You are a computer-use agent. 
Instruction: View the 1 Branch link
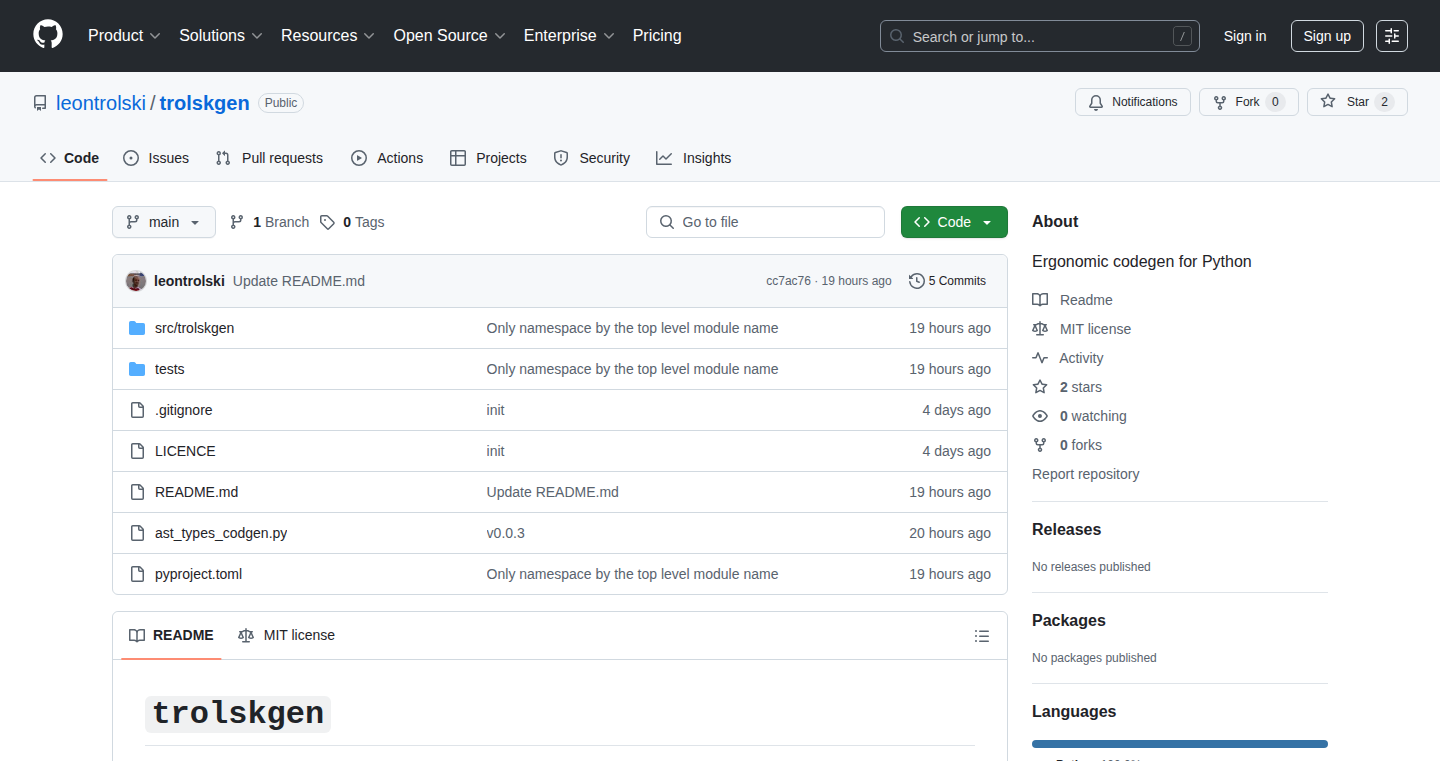270,222
